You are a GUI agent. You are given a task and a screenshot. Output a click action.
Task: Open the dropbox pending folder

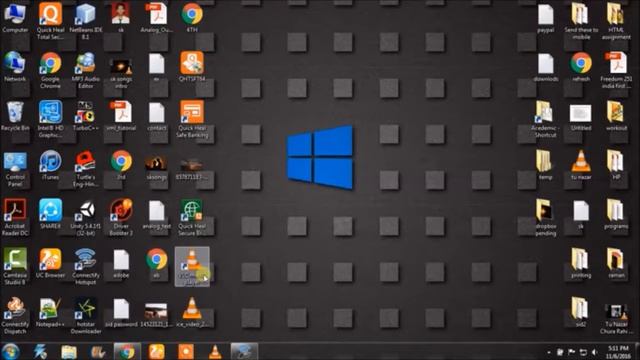tap(546, 218)
